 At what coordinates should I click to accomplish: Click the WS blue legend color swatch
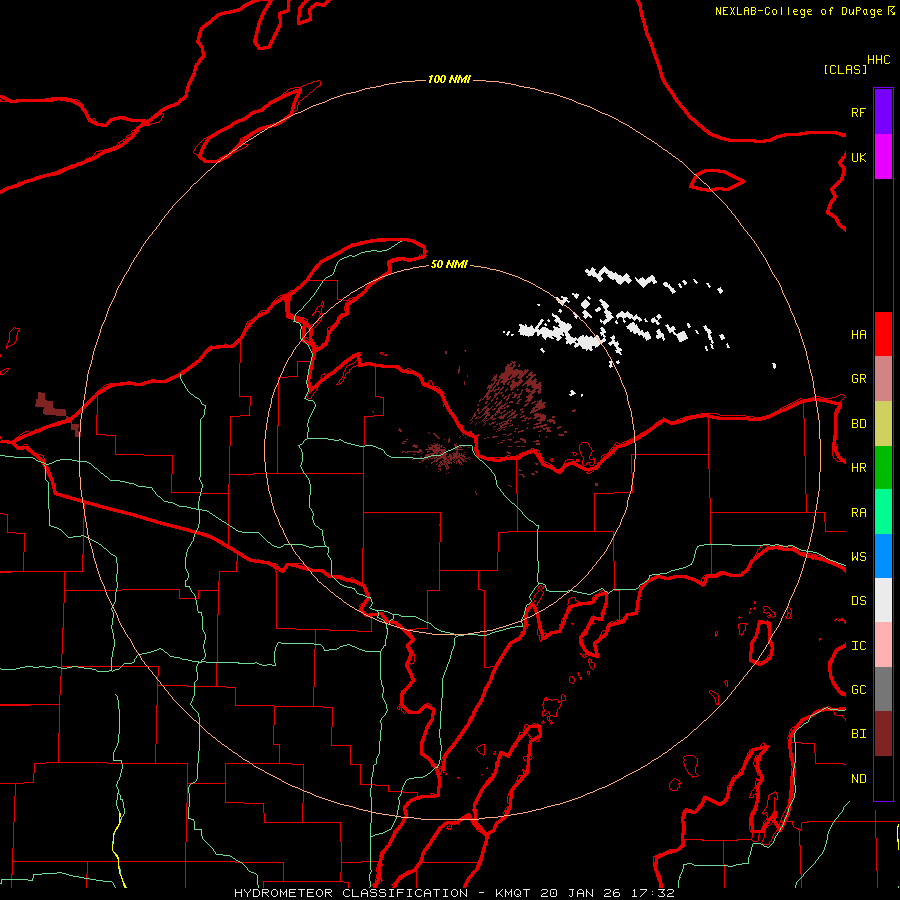coord(883,556)
